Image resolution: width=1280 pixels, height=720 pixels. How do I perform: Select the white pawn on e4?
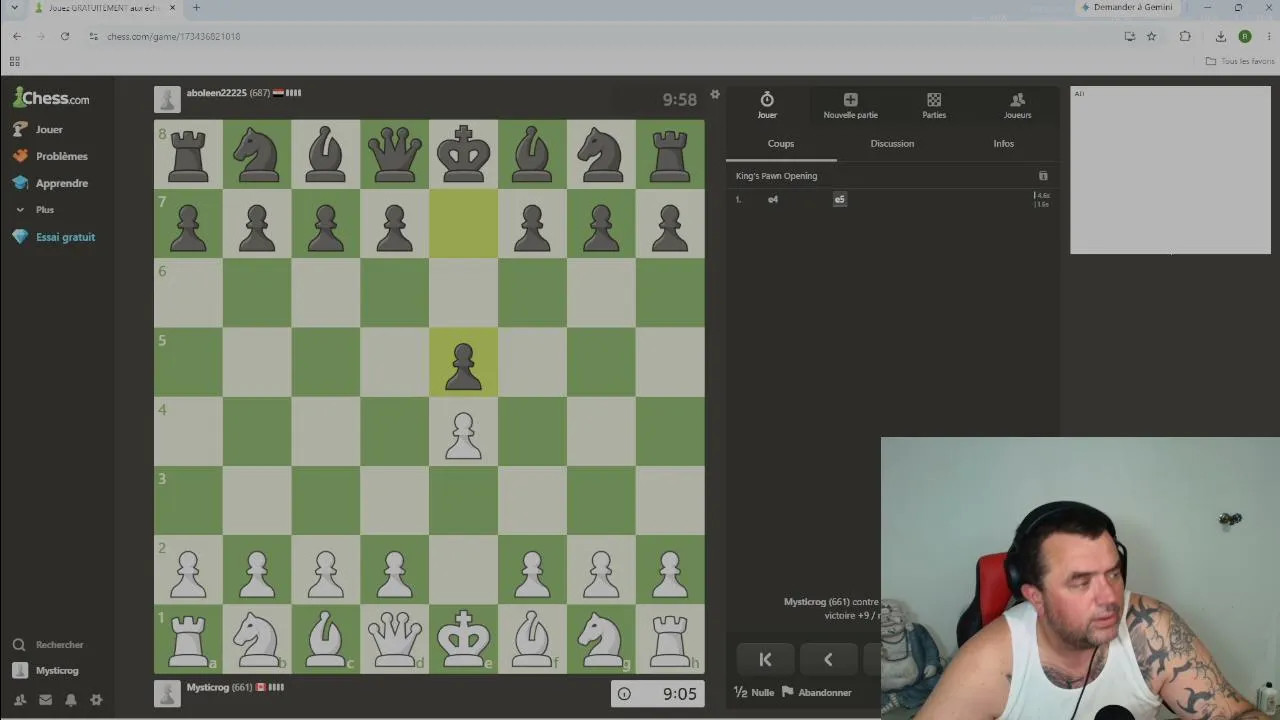coord(463,431)
